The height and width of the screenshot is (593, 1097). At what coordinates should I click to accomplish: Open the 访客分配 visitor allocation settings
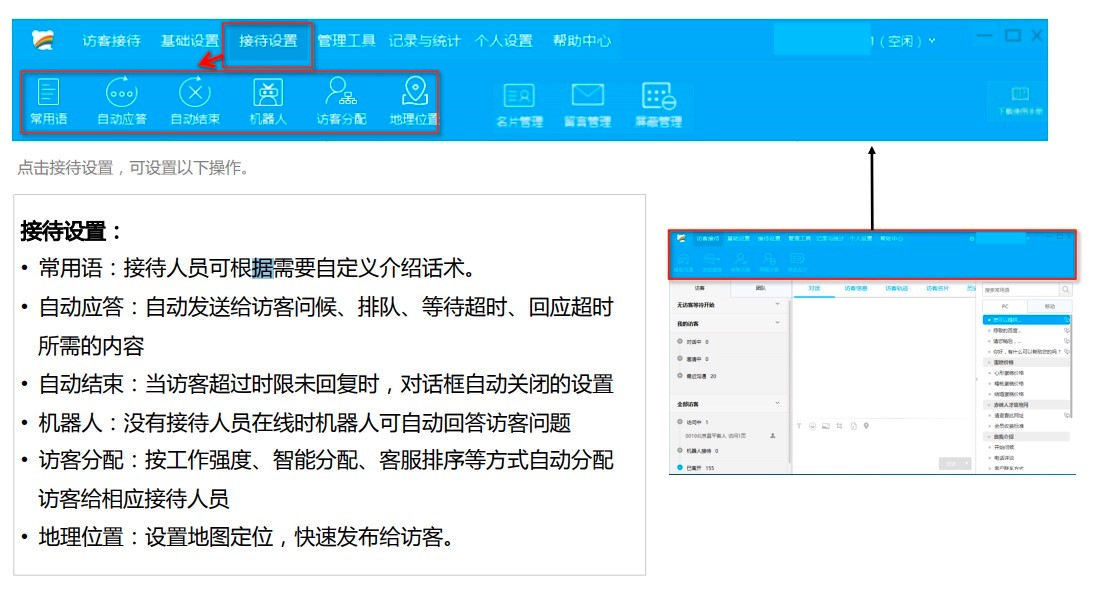click(x=341, y=102)
